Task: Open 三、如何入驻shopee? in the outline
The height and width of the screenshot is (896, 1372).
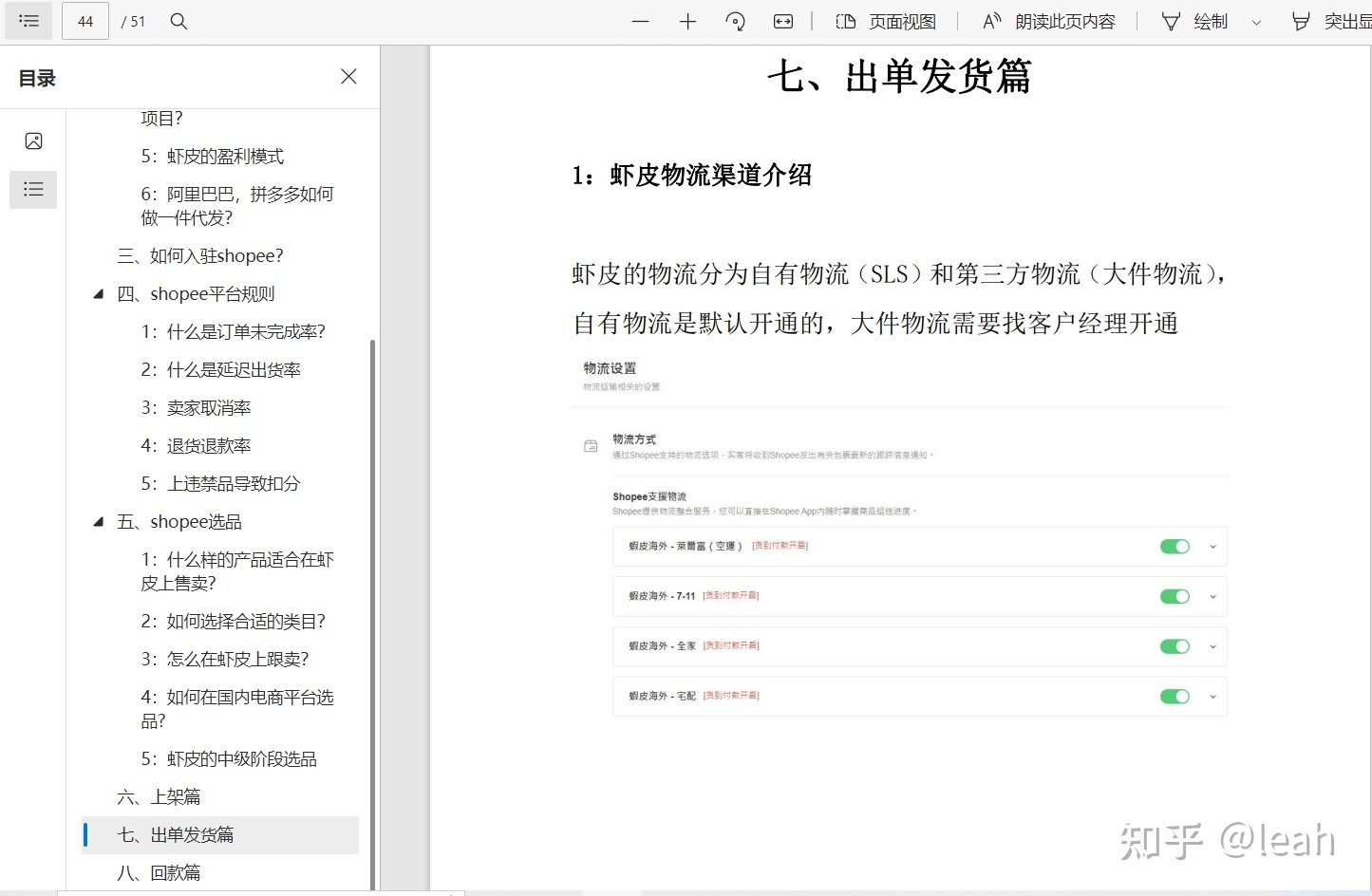Action: click(200, 255)
